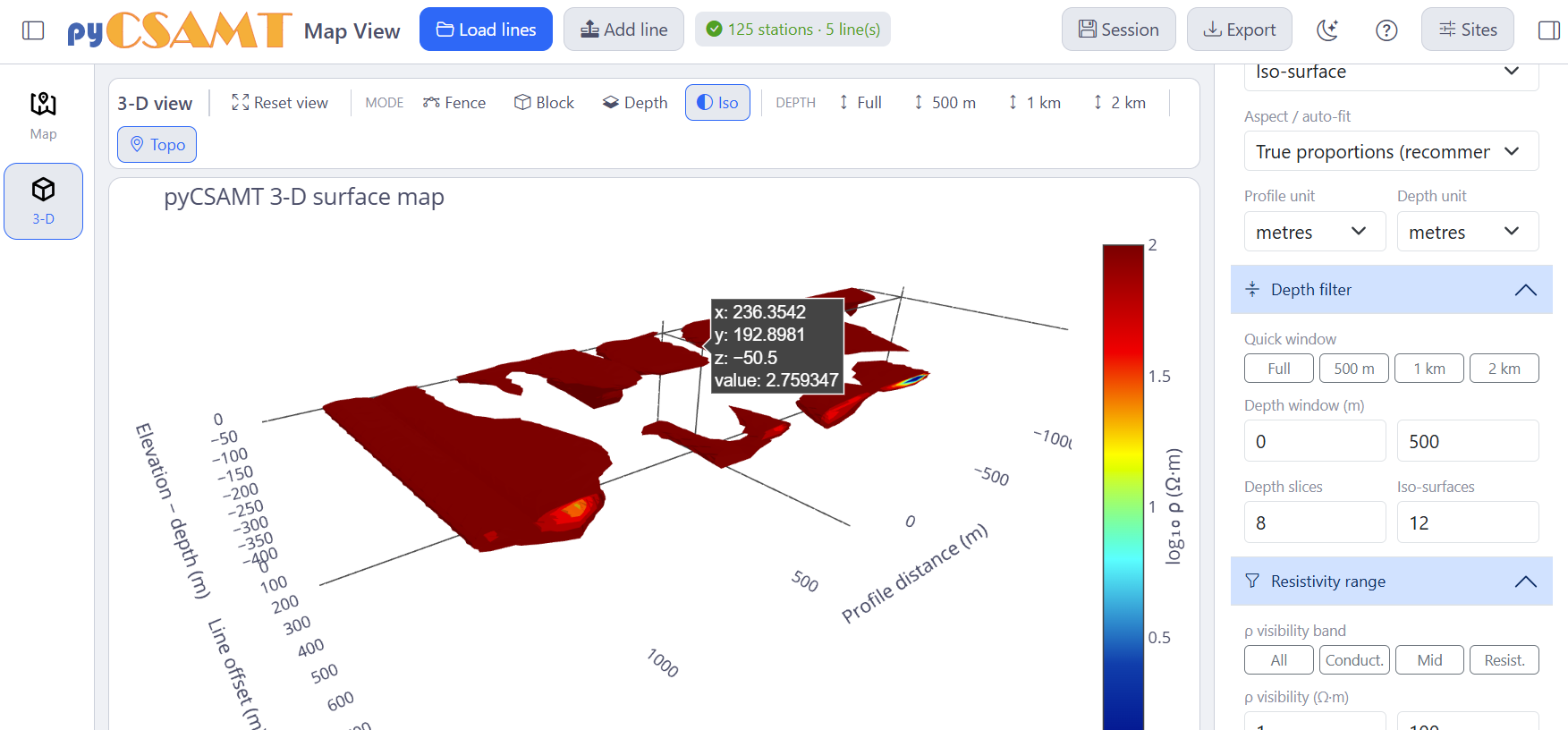
Task: Click the log10 resistivity color bar
Action: pyautogui.click(x=1123, y=488)
